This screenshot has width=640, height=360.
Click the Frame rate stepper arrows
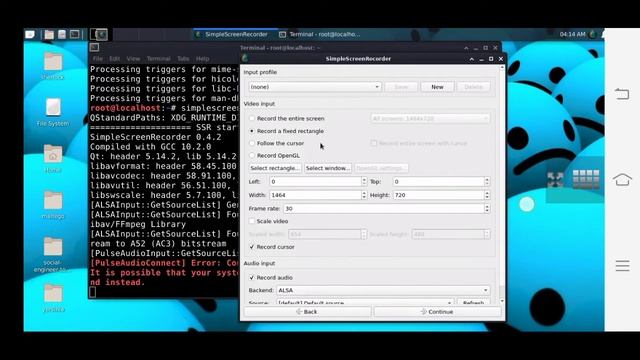tap(487, 209)
